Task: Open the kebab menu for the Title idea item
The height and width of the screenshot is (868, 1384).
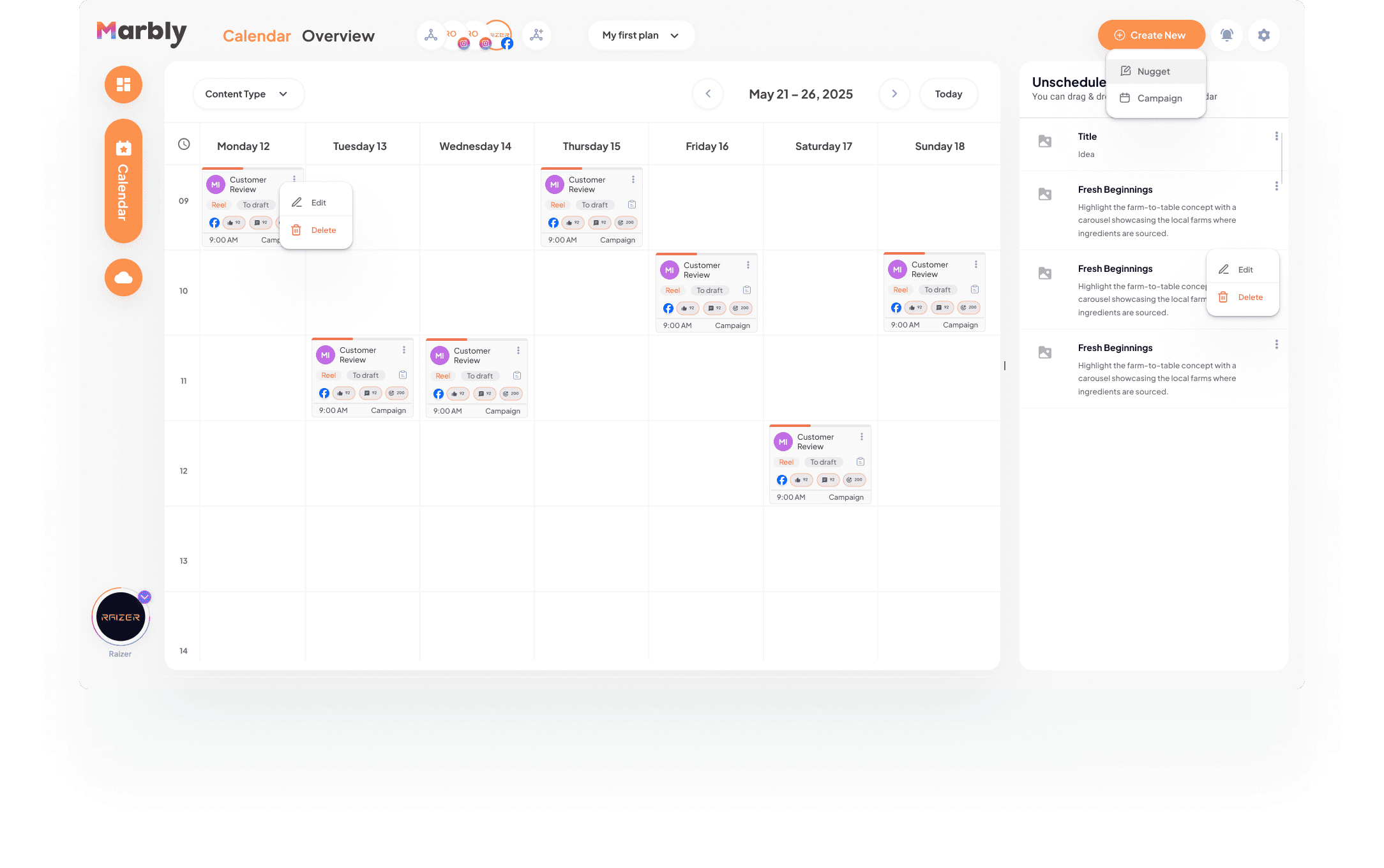Action: pyautogui.click(x=1276, y=136)
